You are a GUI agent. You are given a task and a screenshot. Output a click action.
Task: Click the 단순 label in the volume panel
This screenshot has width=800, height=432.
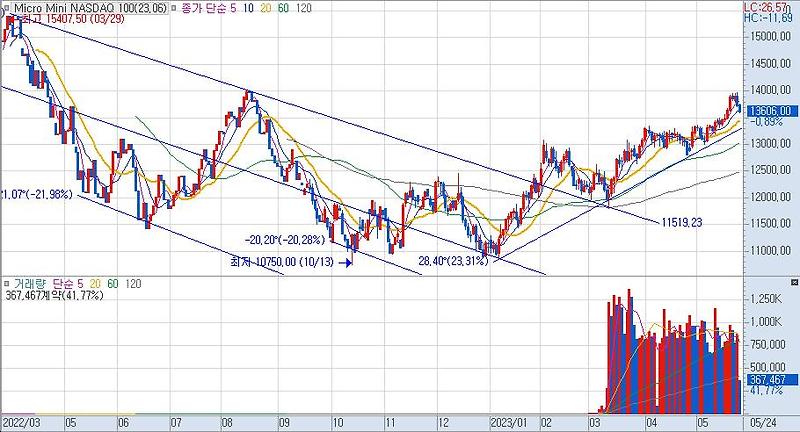pos(63,283)
